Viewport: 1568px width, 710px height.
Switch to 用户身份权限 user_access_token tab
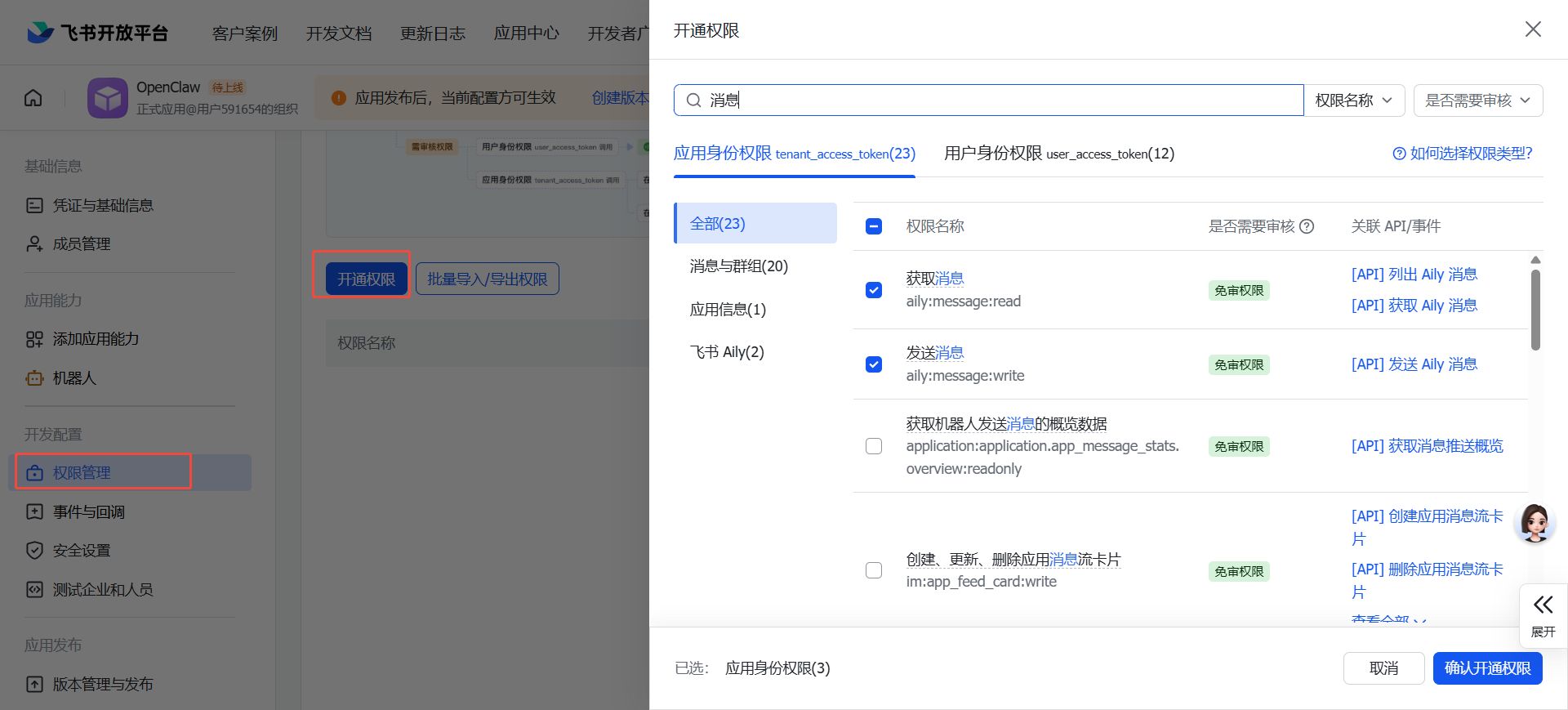click(1058, 154)
